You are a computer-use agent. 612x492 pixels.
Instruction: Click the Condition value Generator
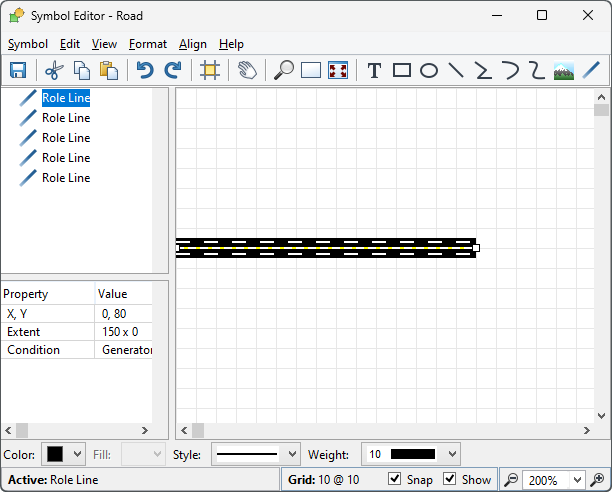pyautogui.click(x=127, y=350)
